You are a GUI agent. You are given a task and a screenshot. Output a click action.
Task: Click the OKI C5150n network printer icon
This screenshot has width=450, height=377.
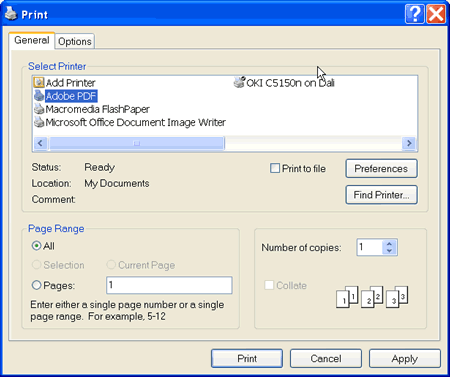[x=239, y=82]
